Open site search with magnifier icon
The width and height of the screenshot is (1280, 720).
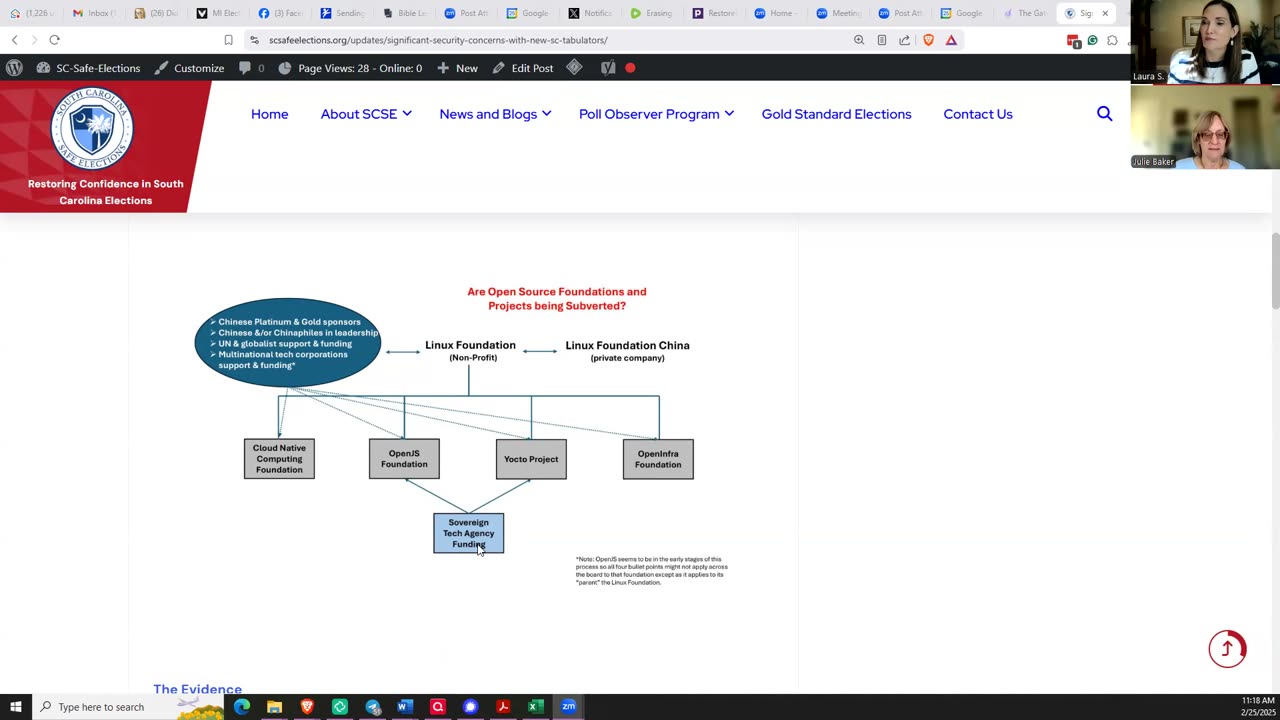pyautogui.click(x=1104, y=114)
